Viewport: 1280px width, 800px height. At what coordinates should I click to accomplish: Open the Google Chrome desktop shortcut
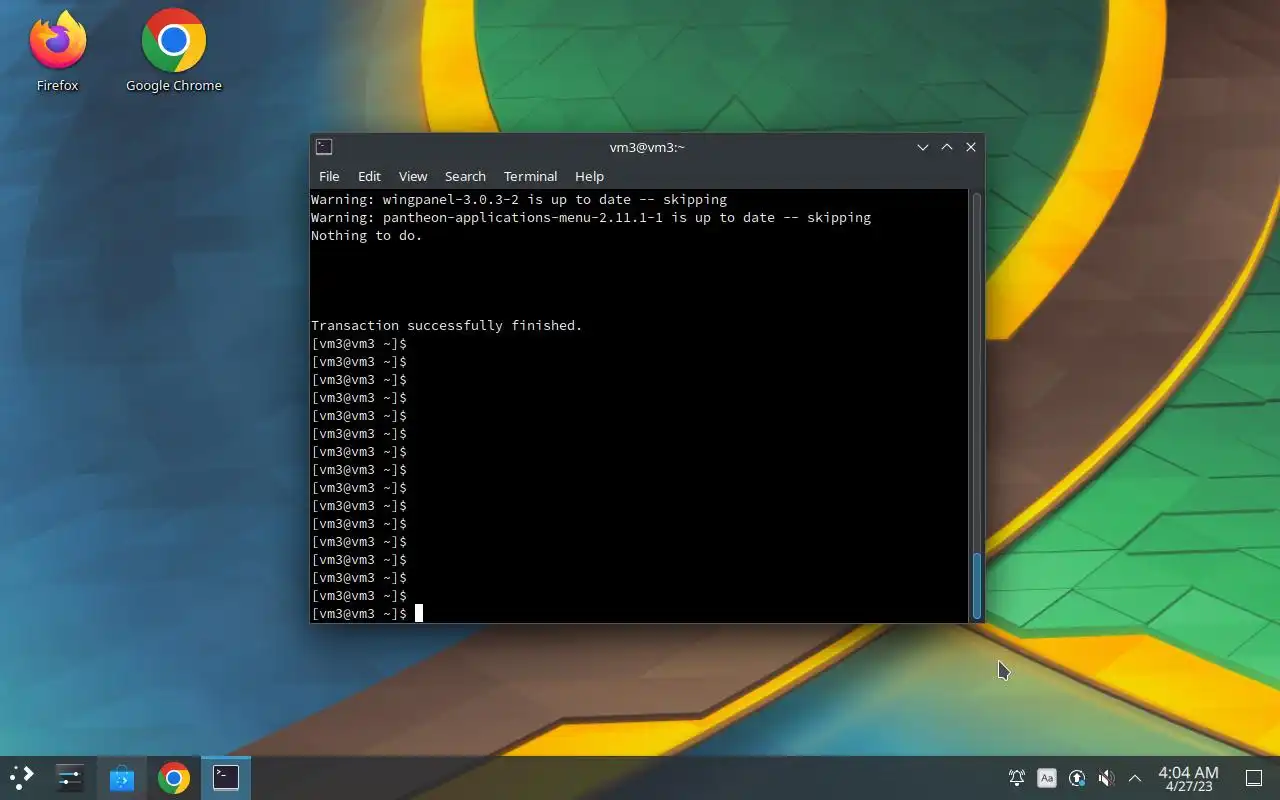[174, 50]
